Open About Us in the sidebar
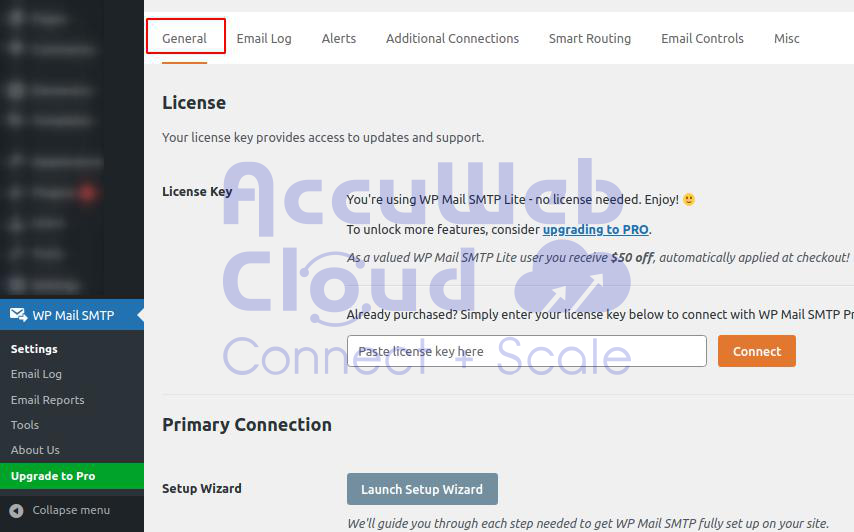This screenshot has height=532, width=854. point(35,450)
